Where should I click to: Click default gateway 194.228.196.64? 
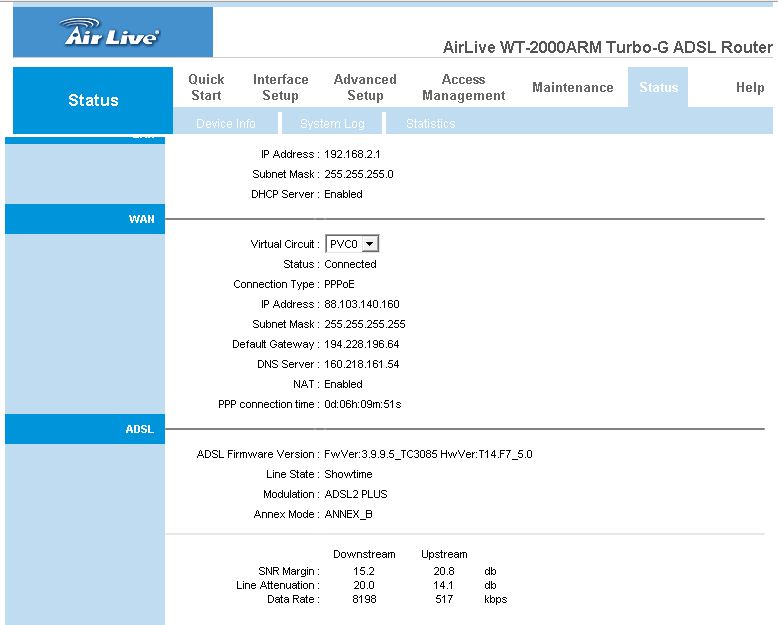(362, 344)
